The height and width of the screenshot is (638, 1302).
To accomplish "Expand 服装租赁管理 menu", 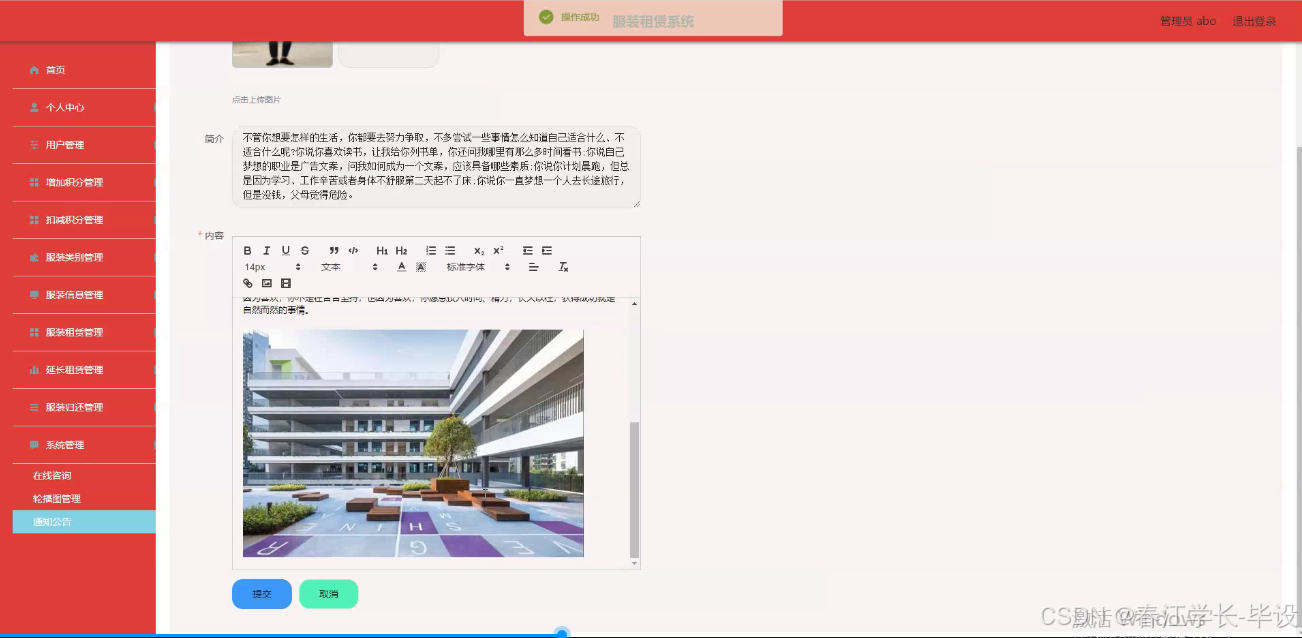I will pyautogui.click(x=84, y=332).
